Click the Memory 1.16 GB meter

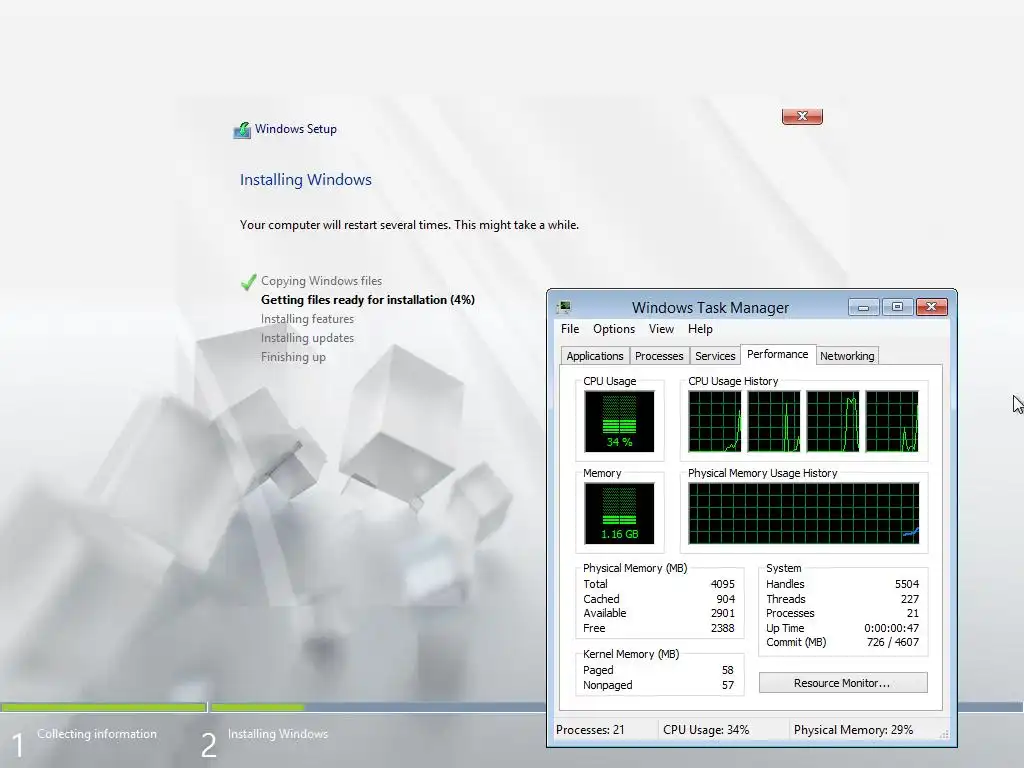[x=619, y=513]
